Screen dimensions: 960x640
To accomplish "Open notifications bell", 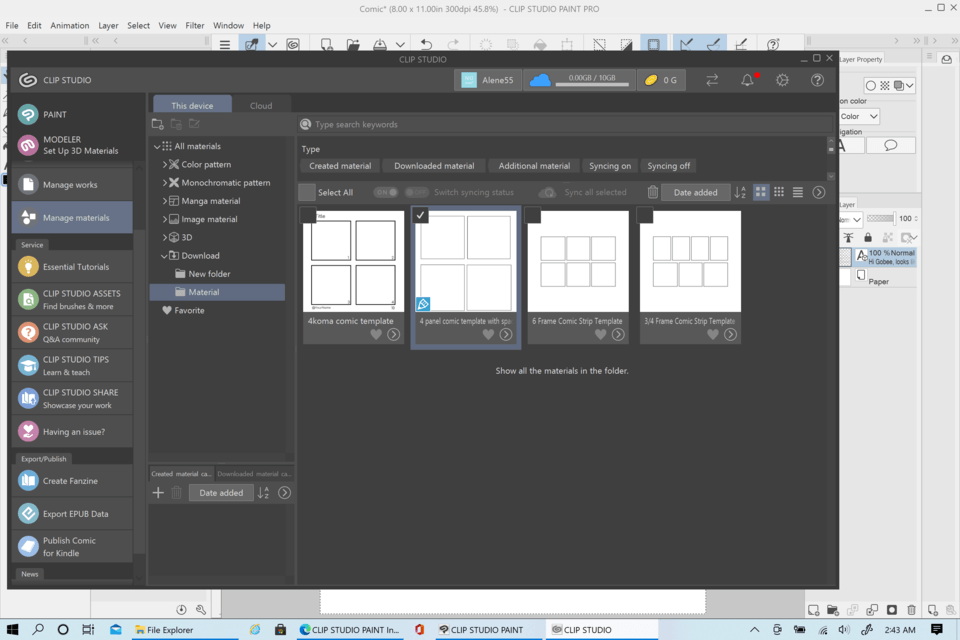I will click(x=747, y=80).
